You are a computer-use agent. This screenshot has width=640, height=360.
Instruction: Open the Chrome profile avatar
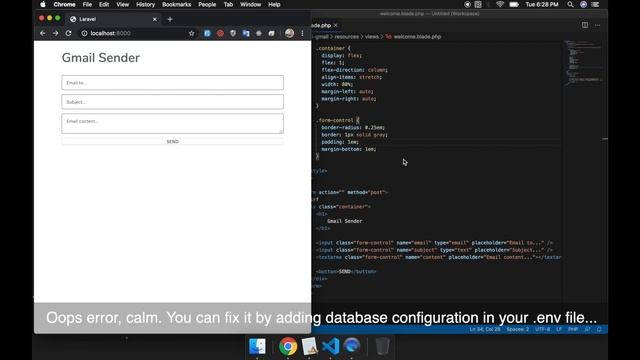289,33
